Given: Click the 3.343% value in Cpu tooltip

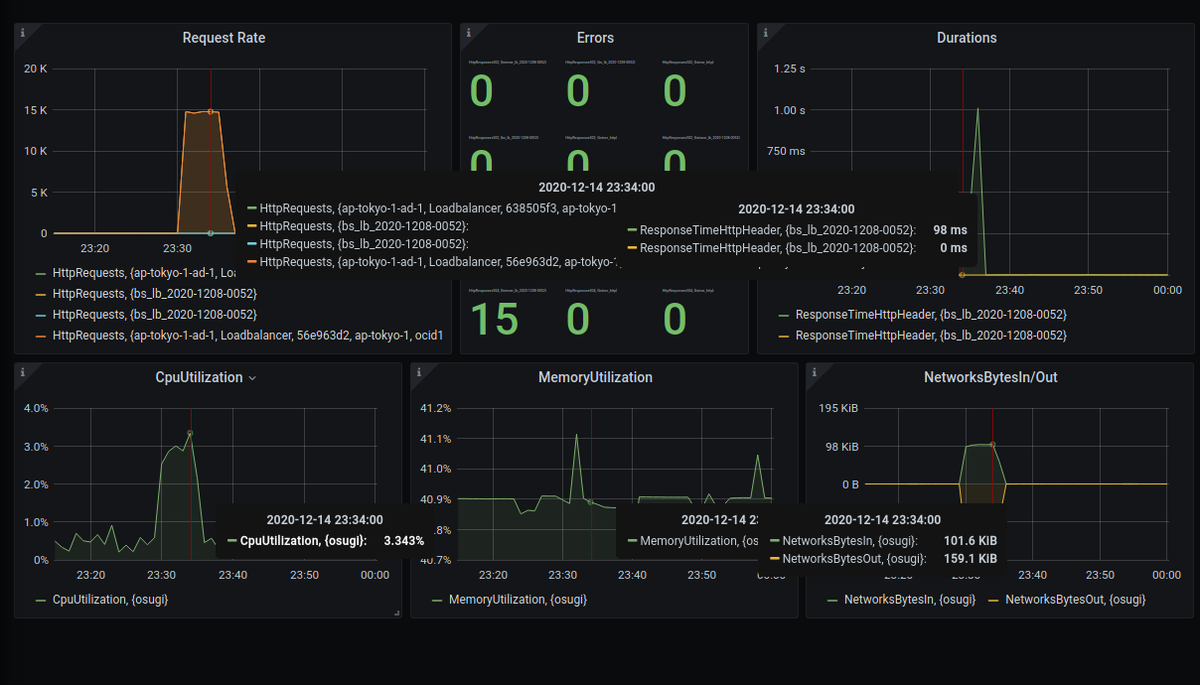Looking at the screenshot, I should (x=404, y=540).
